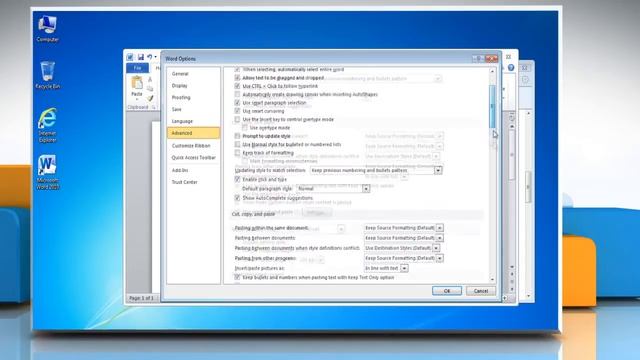Enable 'Prompt to update style' checkbox

pyautogui.click(x=237, y=136)
